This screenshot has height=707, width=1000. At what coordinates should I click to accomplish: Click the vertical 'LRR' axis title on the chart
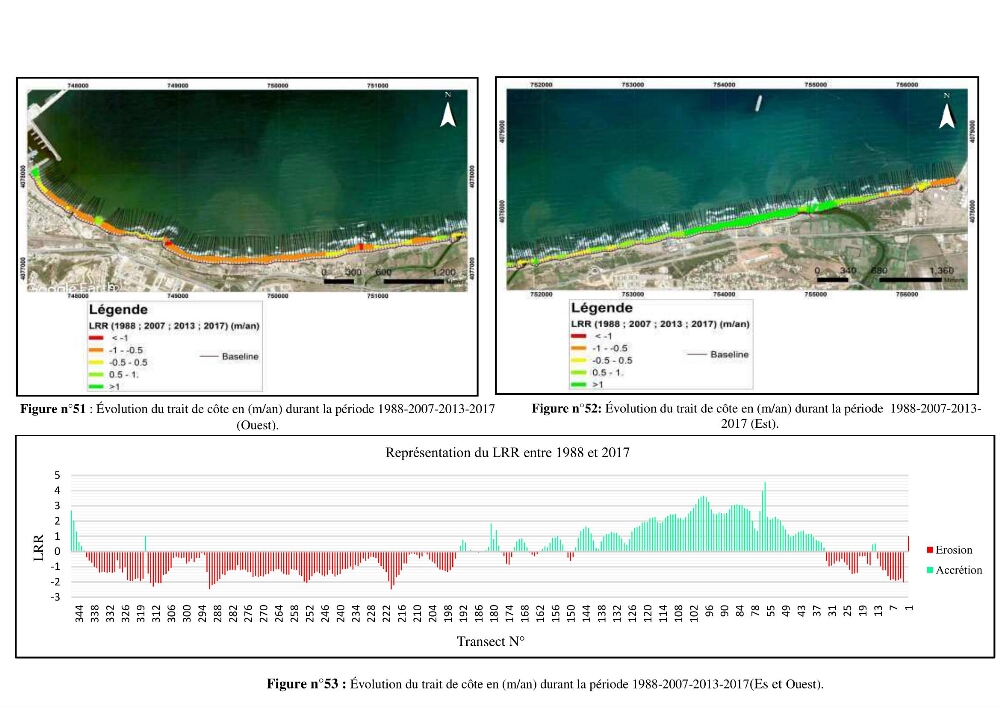[39, 548]
